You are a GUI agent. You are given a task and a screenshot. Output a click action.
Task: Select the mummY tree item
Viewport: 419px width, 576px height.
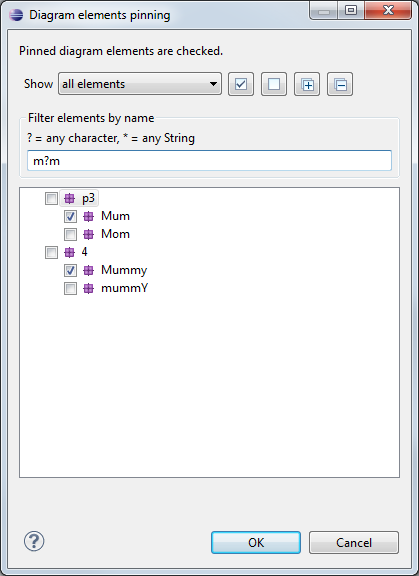coord(124,288)
